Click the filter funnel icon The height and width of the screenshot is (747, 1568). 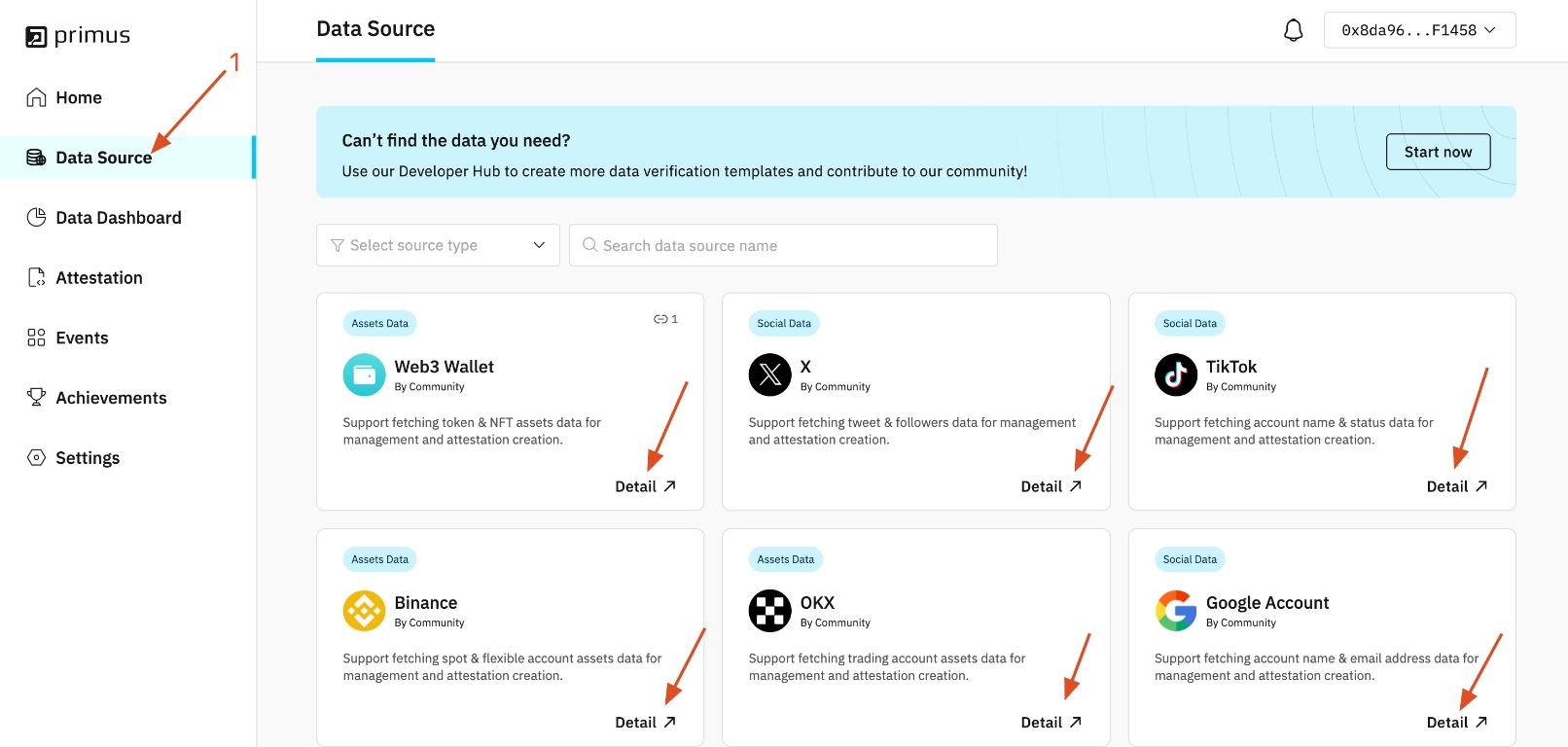pos(338,245)
